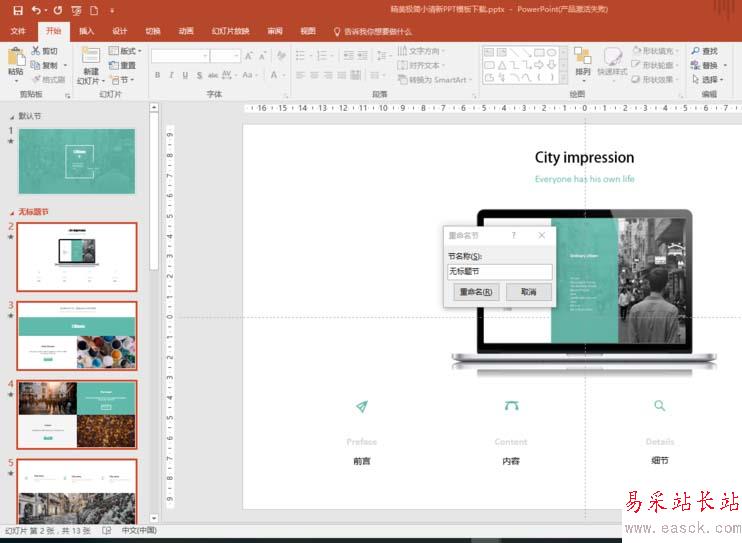Screen dimensions: 742x543
Task: Increase font size with the larger A icon
Action: 249,56
